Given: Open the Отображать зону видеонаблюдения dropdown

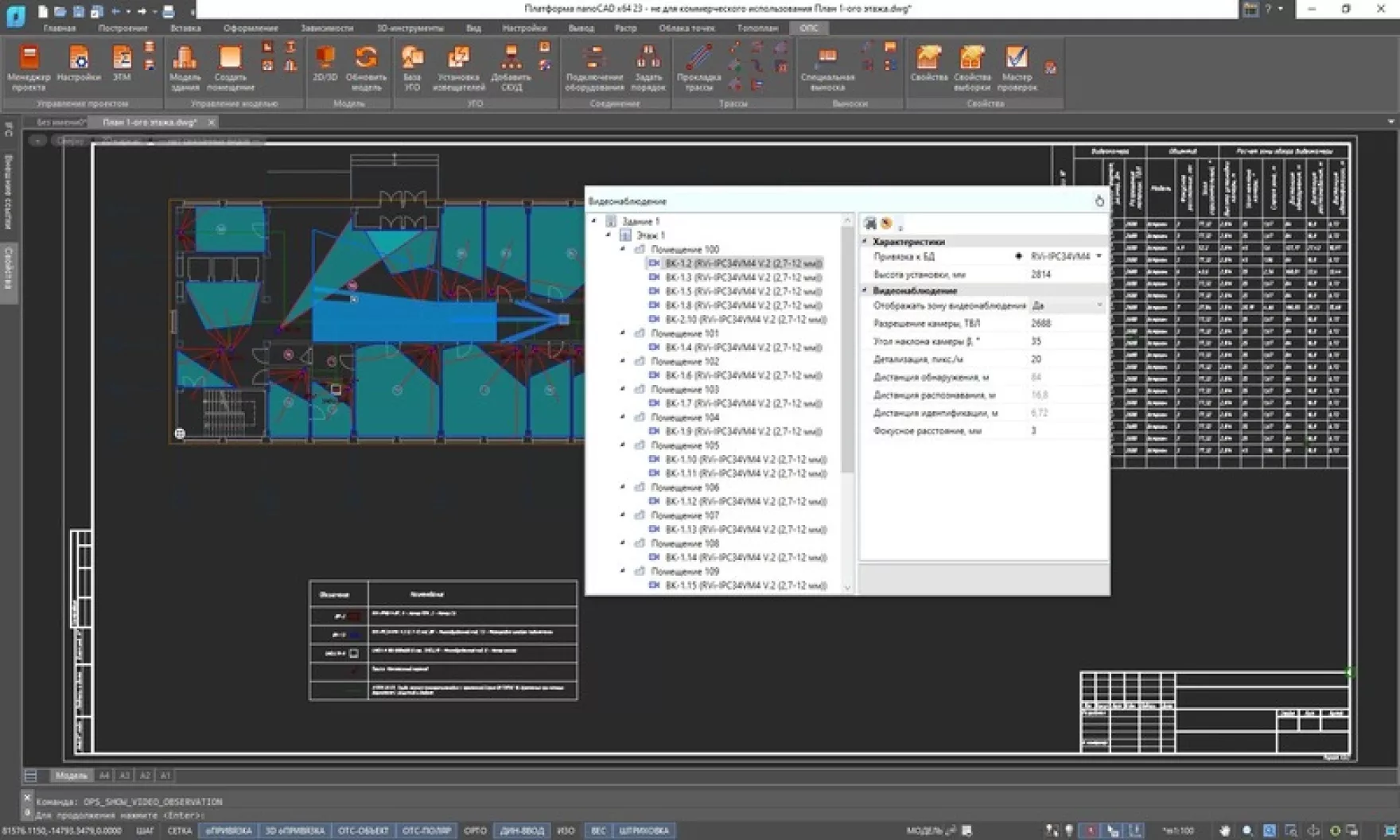Looking at the screenshot, I should click(1098, 305).
